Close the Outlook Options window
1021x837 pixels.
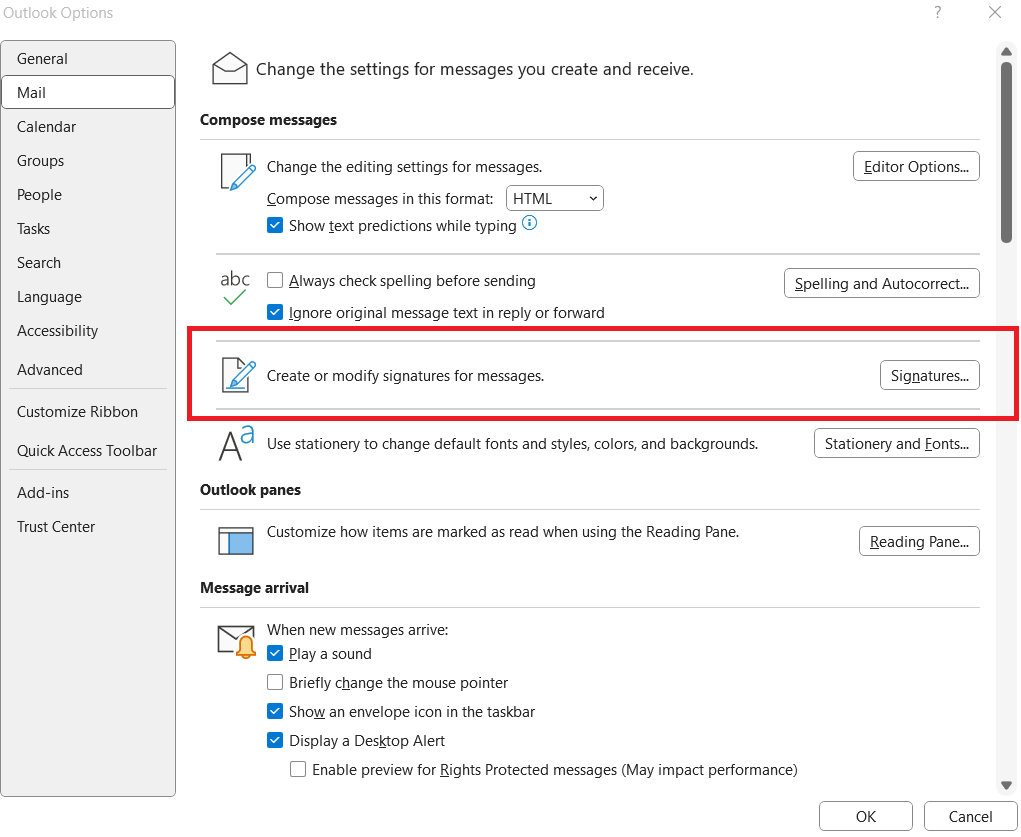(x=994, y=12)
